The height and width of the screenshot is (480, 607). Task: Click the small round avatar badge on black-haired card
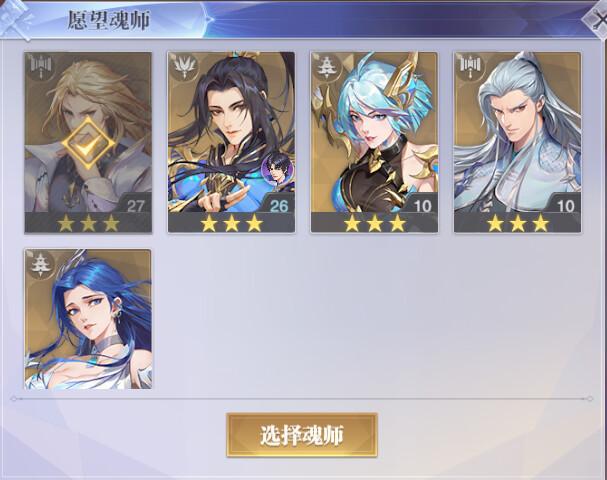coord(278,169)
